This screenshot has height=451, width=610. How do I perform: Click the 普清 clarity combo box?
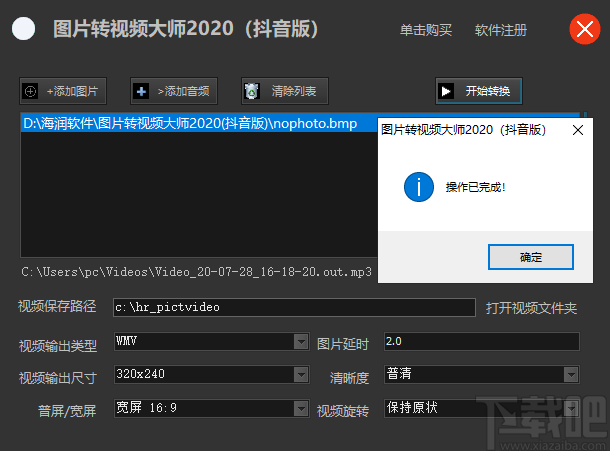[482, 374]
